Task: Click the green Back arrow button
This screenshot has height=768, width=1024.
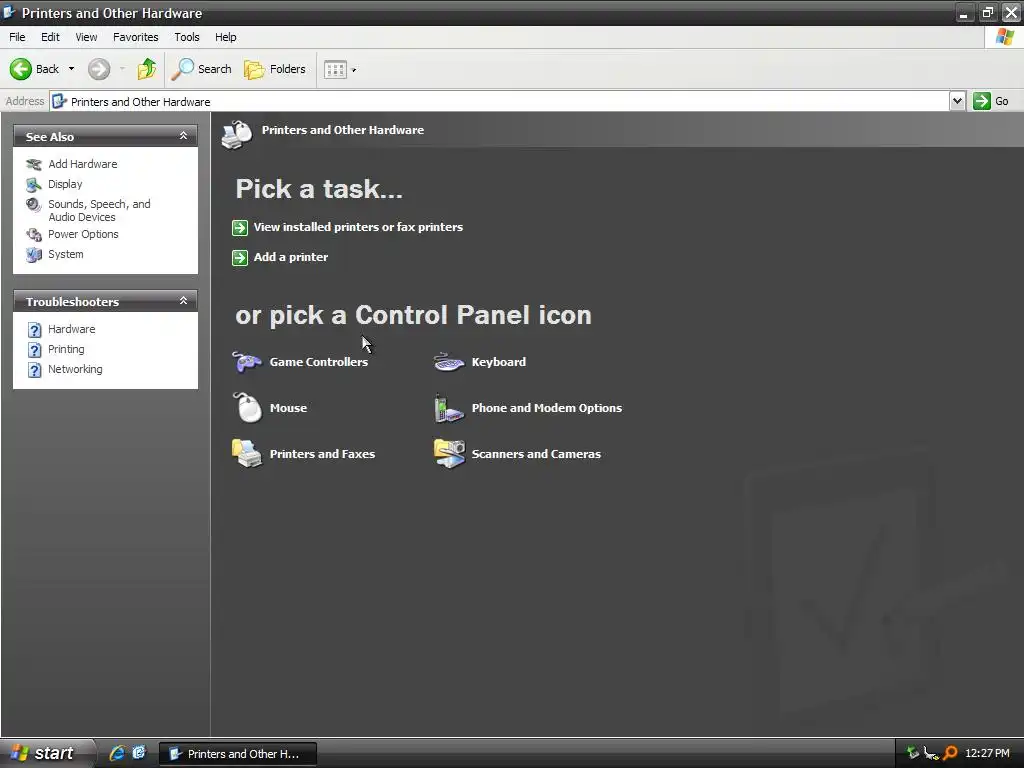Action: coord(21,69)
